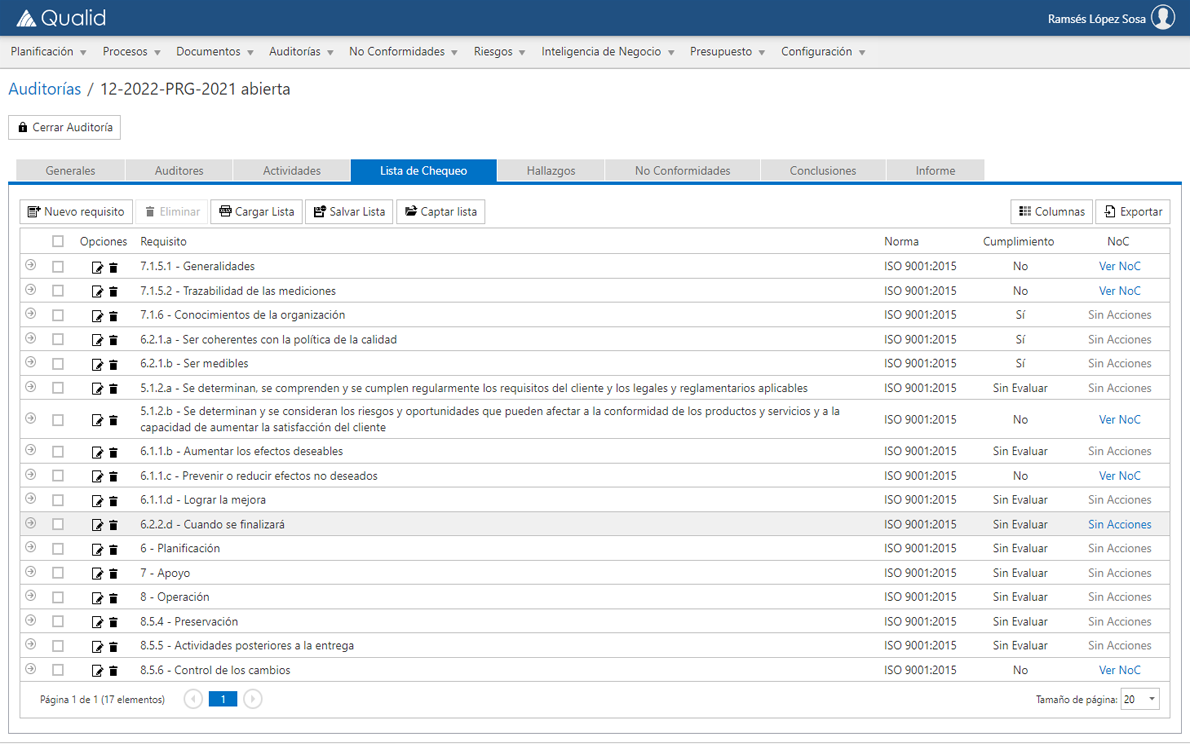Open the Exportar tool
Screen dimensions: 1190x744
click(1133, 211)
